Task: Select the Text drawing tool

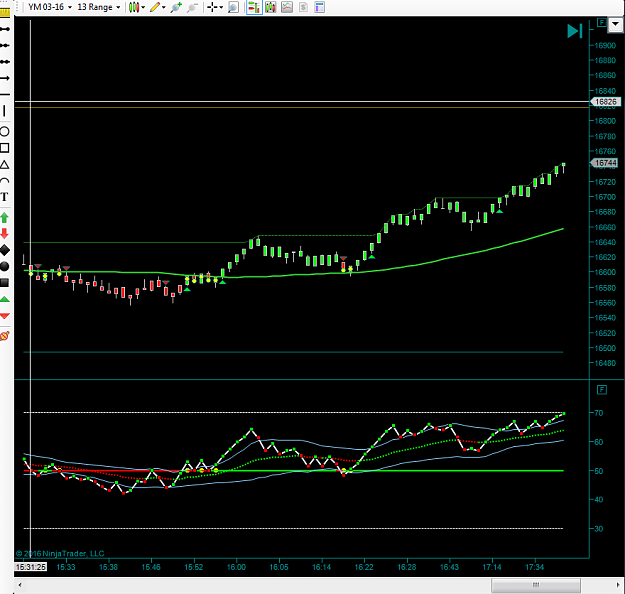Action: pyautogui.click(x=5, y=197)
